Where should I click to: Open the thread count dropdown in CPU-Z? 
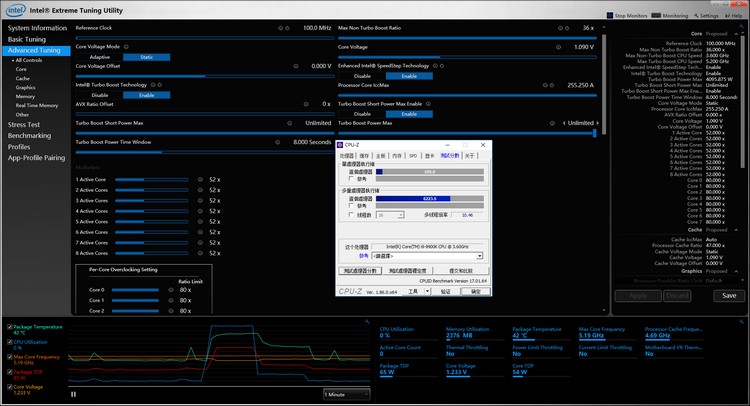point(390,215)
